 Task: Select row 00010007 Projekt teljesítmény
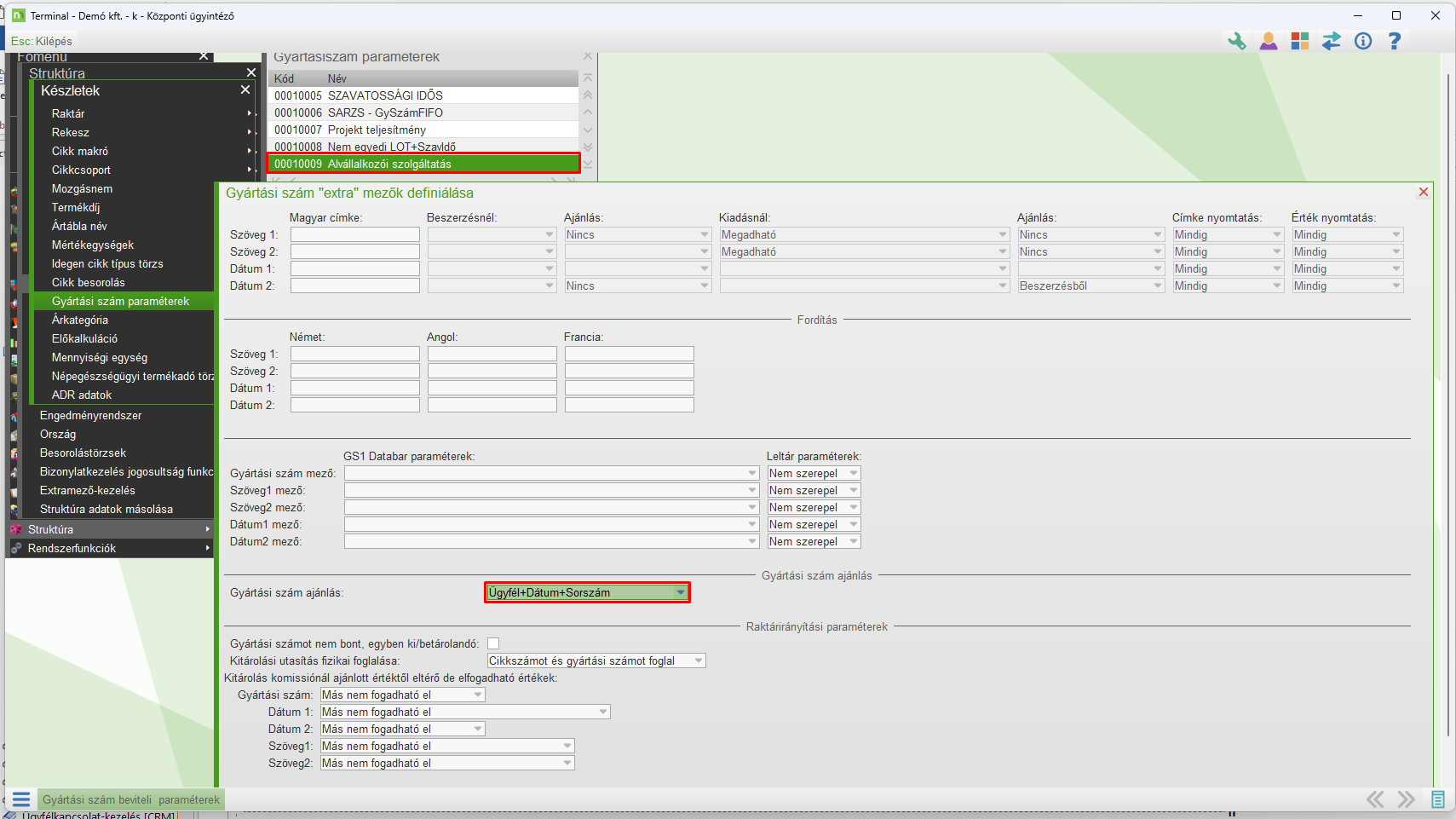pos(423,130)
